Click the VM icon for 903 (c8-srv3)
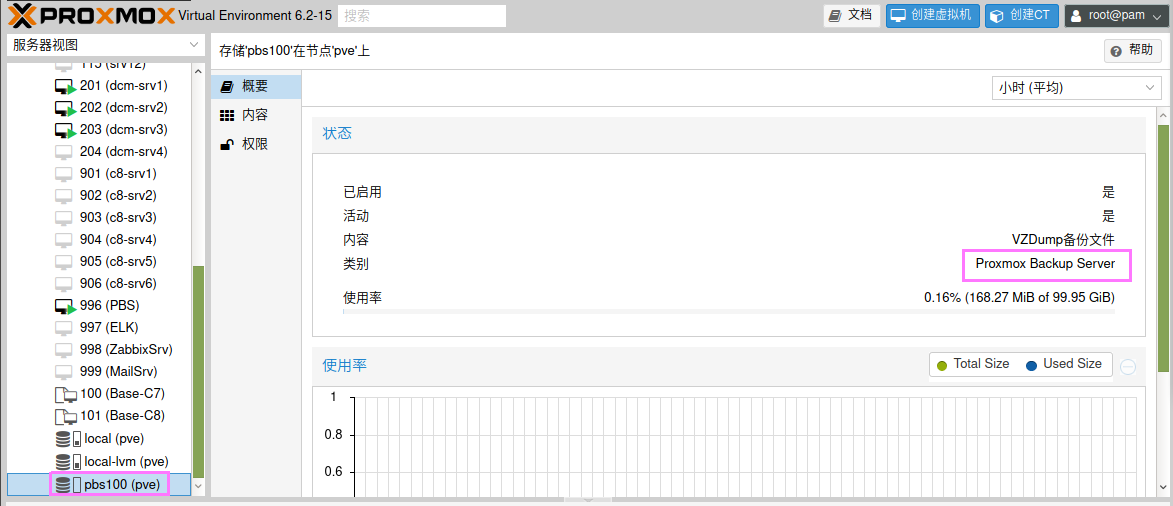This screenshot has width=1173, height=506. [x=65, y=218]
